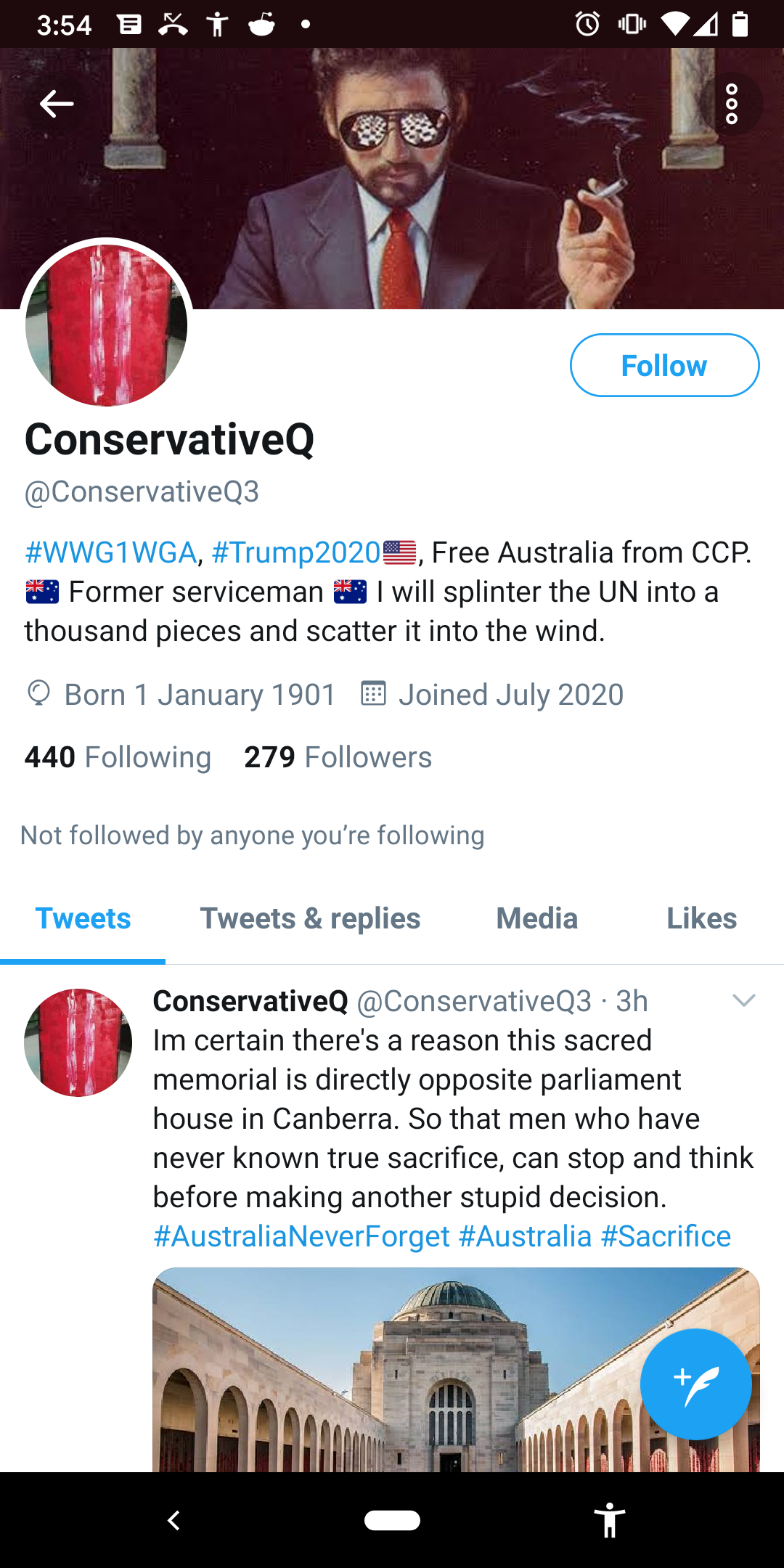Open the Media tab

[537, 918]
